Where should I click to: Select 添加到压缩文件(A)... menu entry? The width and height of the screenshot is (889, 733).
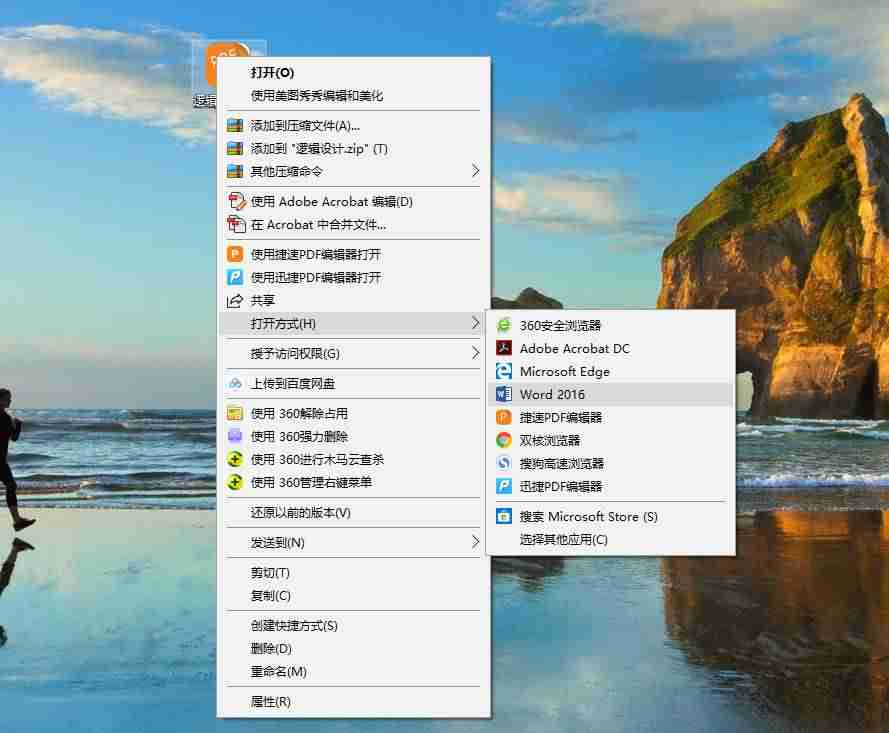pos(353,125)
